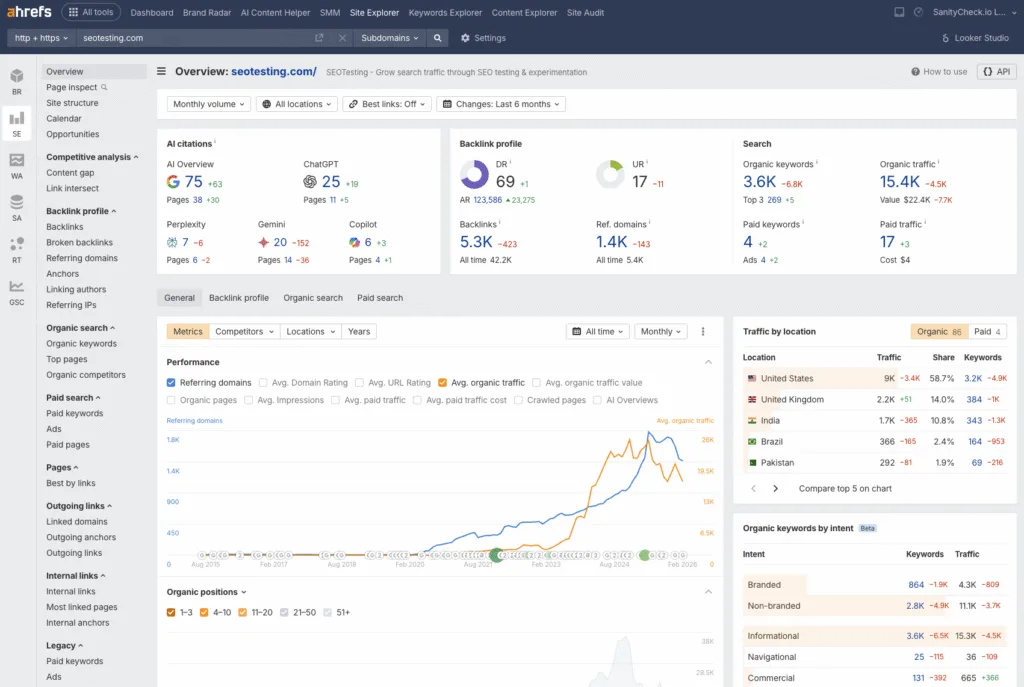Viewport: 1024px width, 687px height.
Task: Click the hamburger menu beside the Overview heading
Action: (x=160, y=72)
